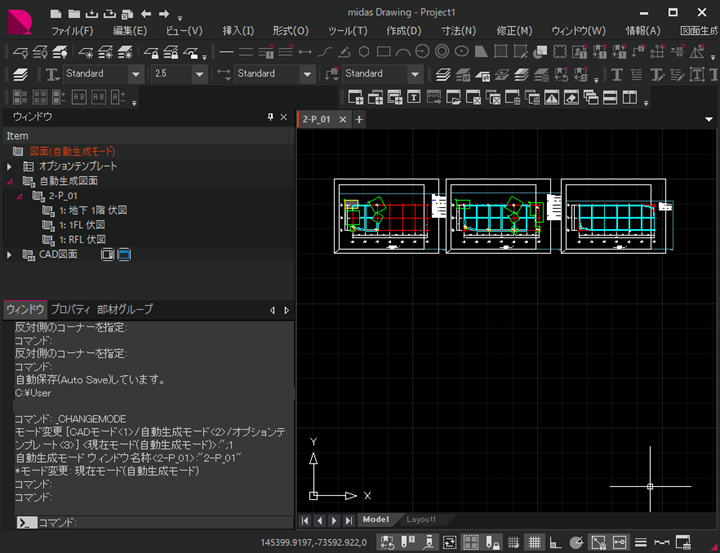Click the 1FL floor plan drawing thumbnail
Image resolution: width=720 pixels, height=553 pixels.
tap(498, 216)
